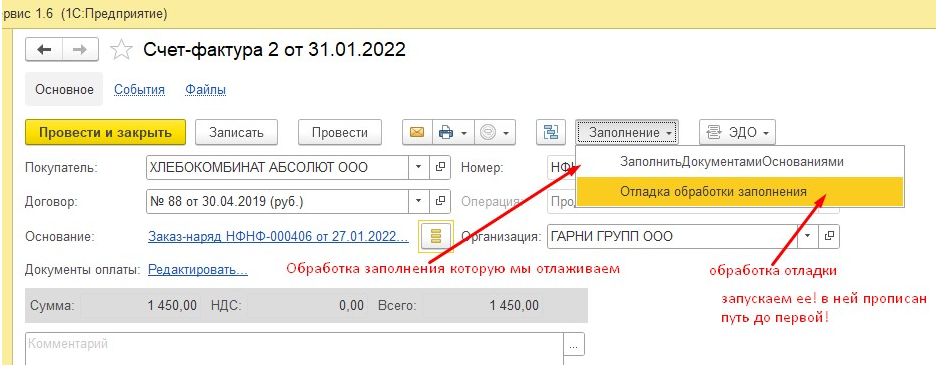Open the document structure (related documents) icon
Screen dimensions: 936x365
[550, 133]
